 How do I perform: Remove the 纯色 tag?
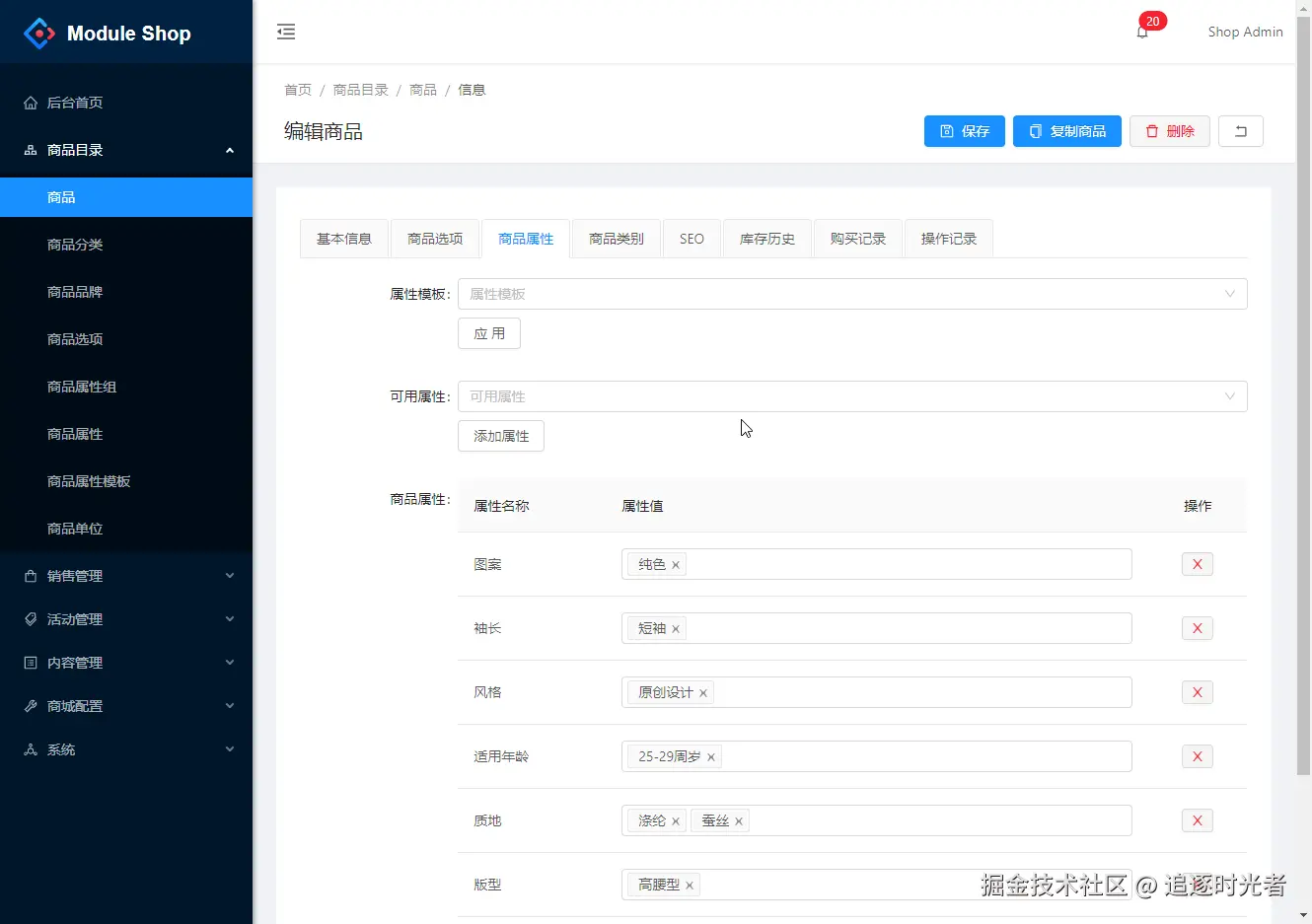pos(676,565)
